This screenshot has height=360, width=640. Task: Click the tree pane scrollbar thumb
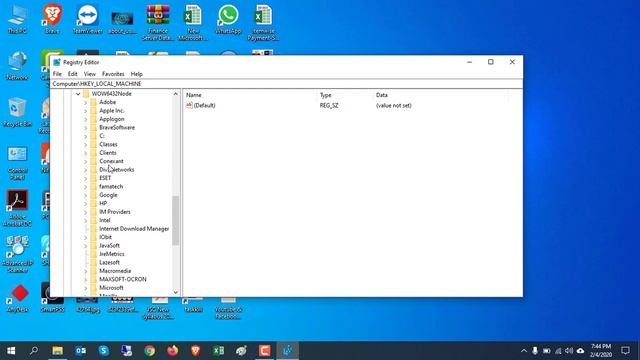[176, 220]
